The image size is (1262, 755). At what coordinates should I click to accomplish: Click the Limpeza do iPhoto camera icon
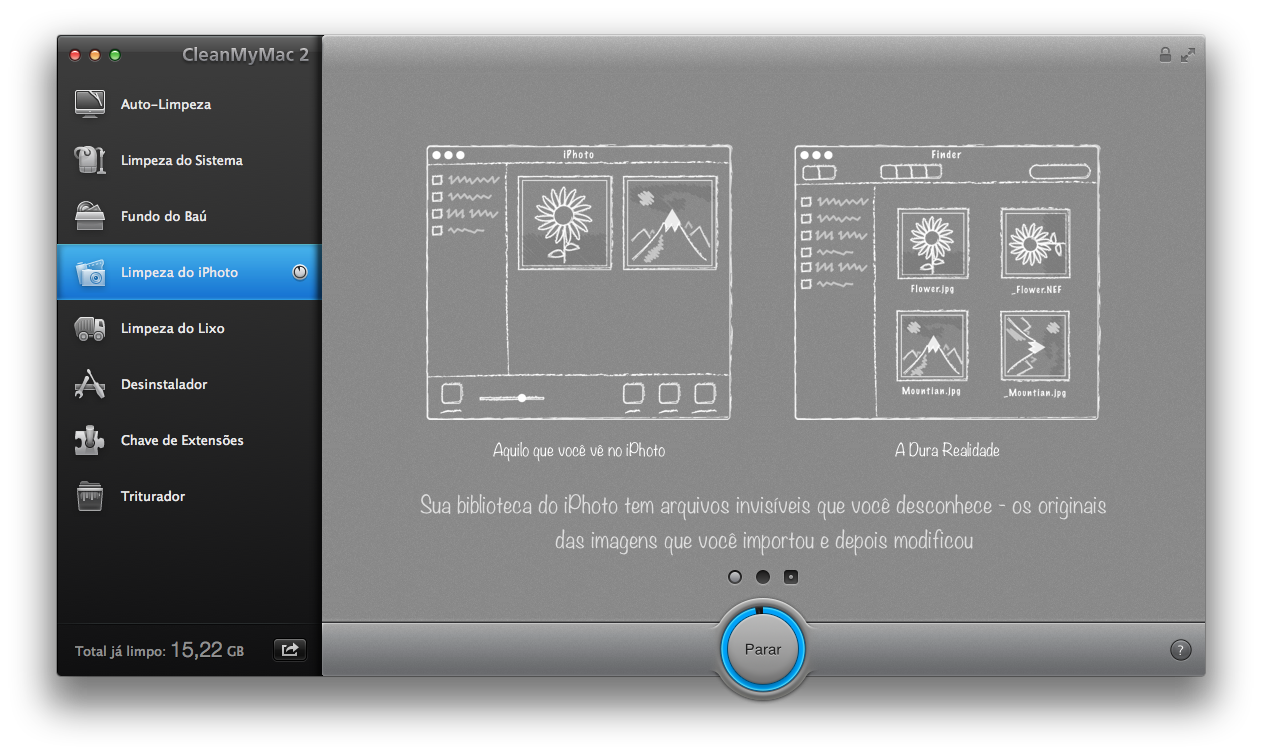click(x=90, y=272)
